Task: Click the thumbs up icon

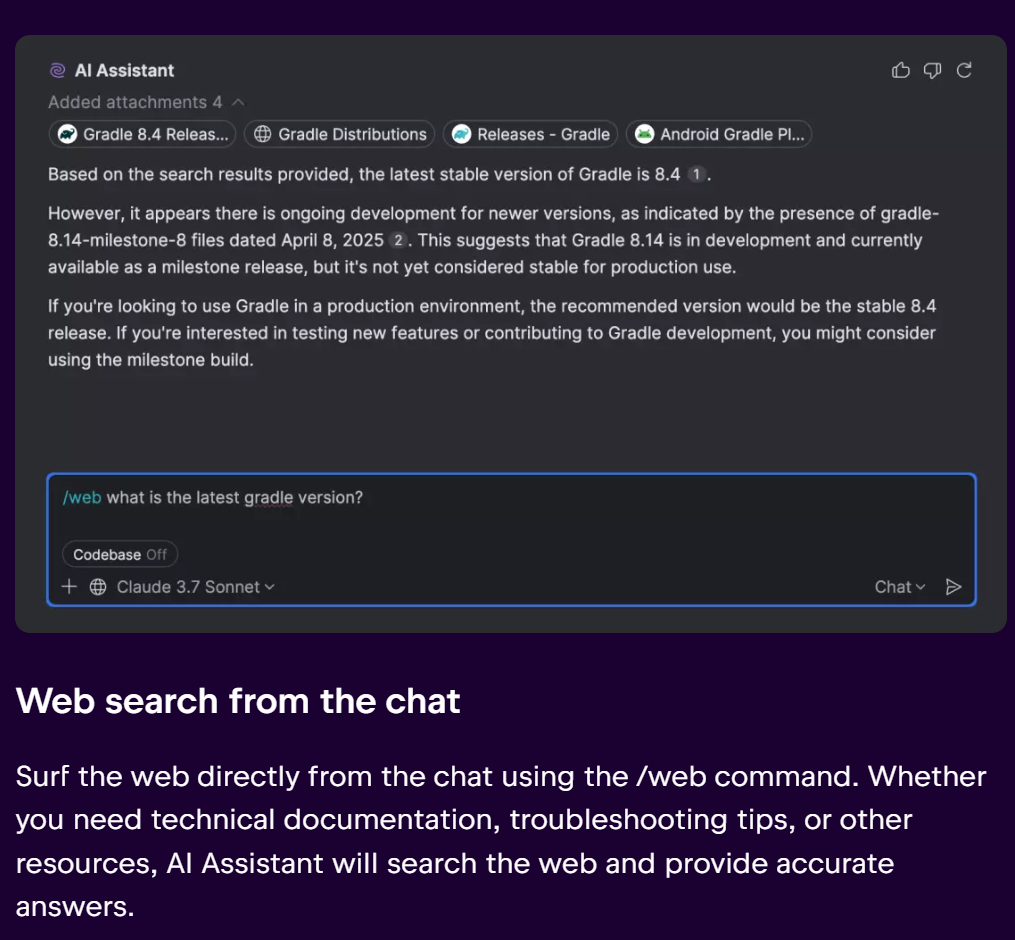Action: (900, 70)
